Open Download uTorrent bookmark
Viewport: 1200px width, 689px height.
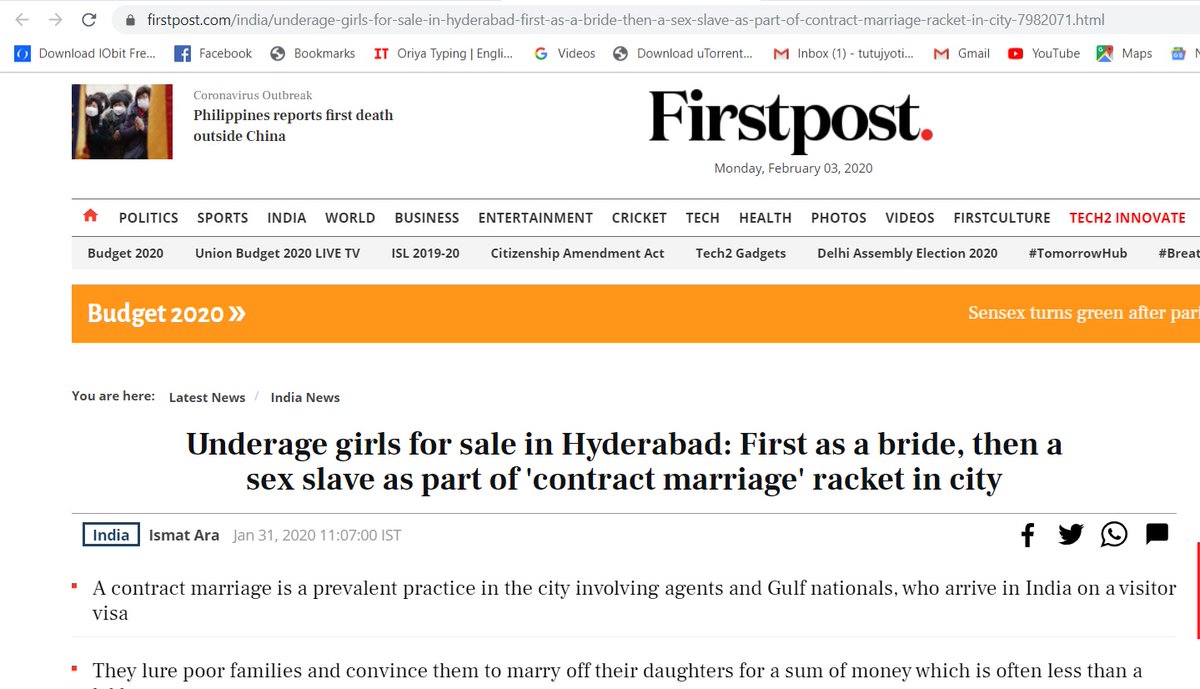pos(683,54)
